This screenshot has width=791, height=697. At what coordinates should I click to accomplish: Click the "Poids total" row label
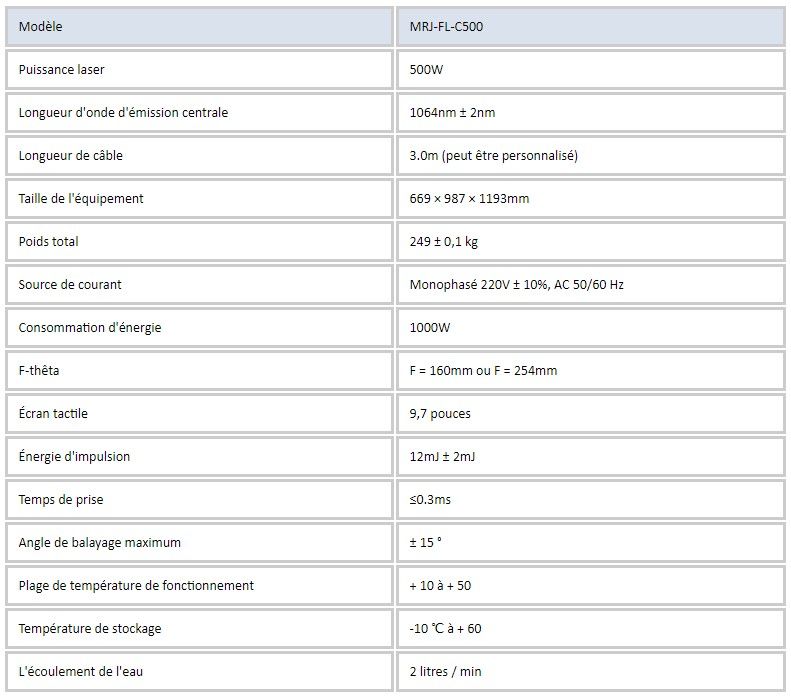tap(48, 242)
